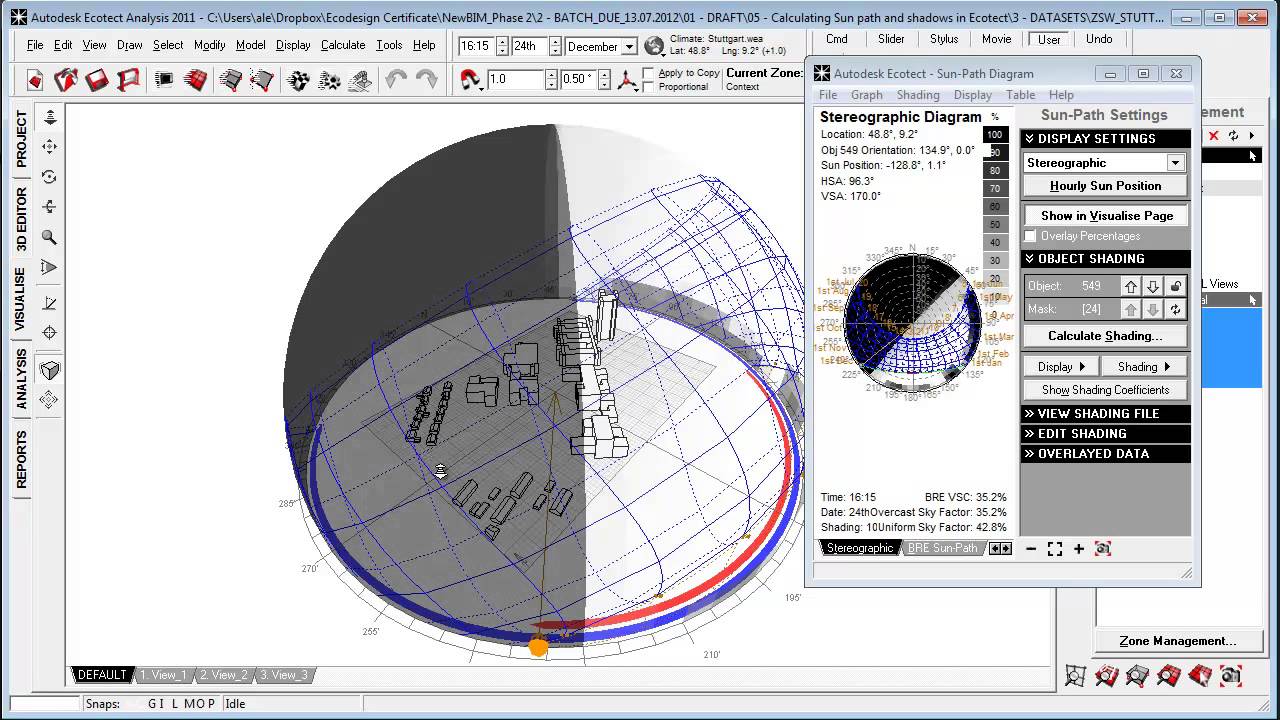
Task: Expand the VIEW SHADING FILE section
Action: [1105, 414]
